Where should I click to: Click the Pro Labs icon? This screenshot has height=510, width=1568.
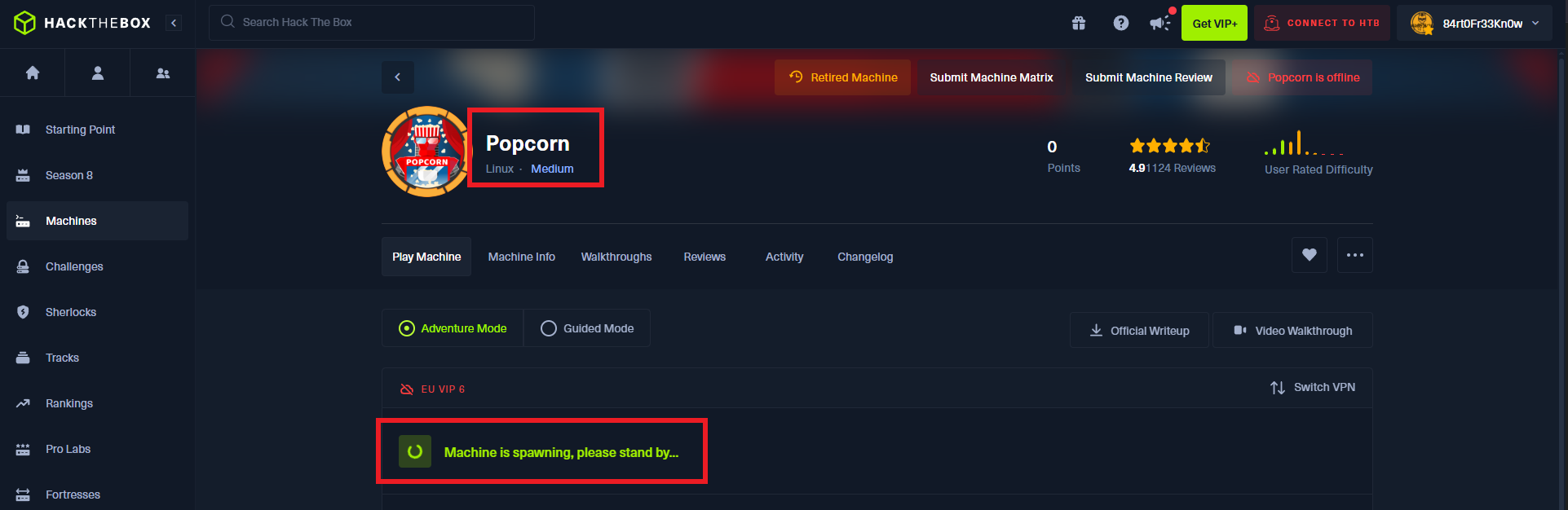[x=23, y=449]
